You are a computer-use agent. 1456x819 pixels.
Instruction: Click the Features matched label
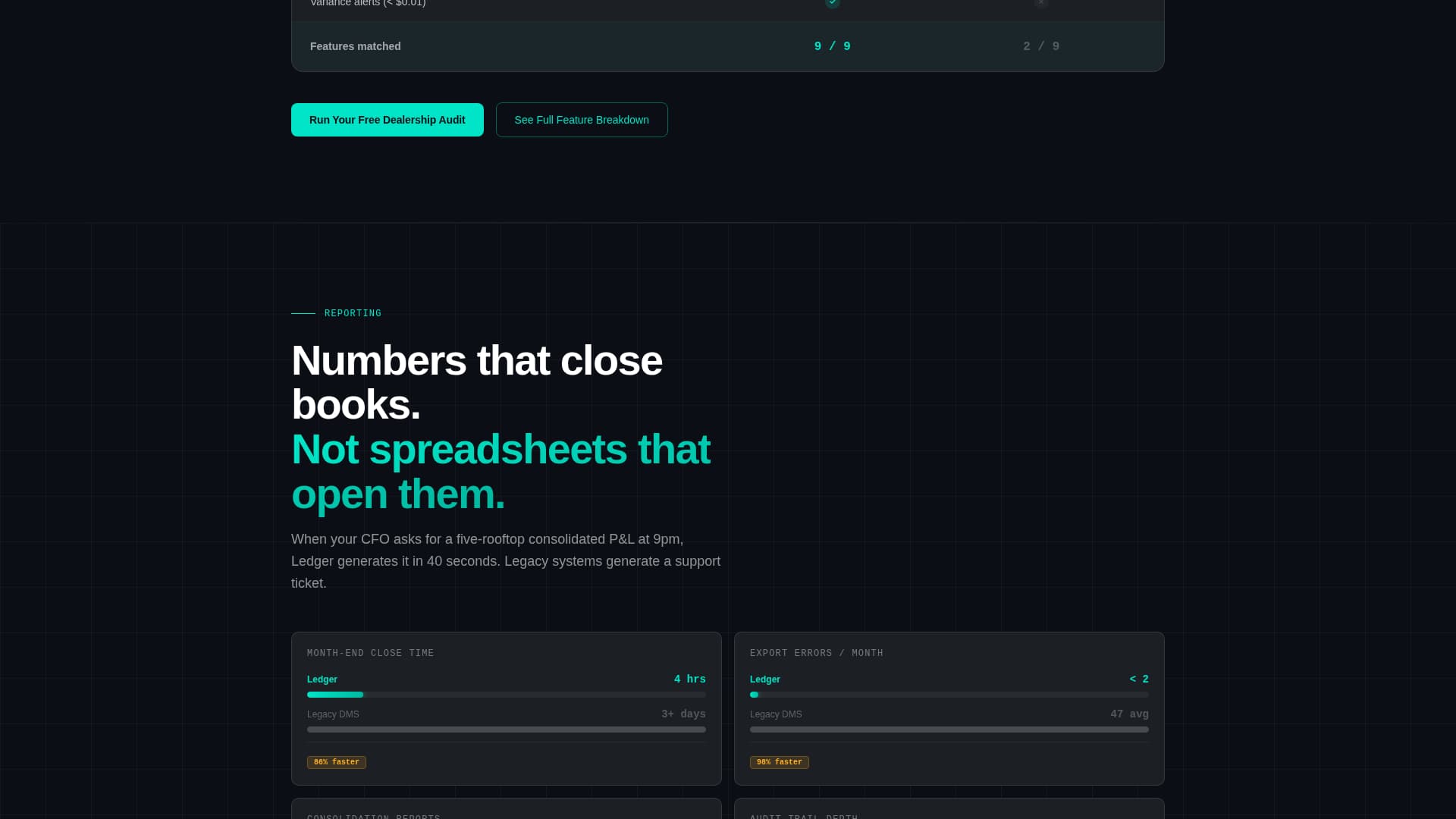point(355,46)
